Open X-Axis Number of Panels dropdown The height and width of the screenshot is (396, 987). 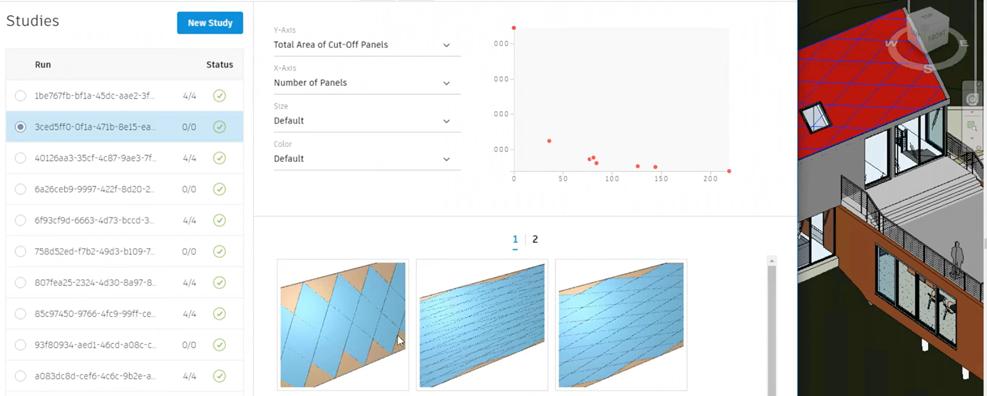(x=363, y=82)
